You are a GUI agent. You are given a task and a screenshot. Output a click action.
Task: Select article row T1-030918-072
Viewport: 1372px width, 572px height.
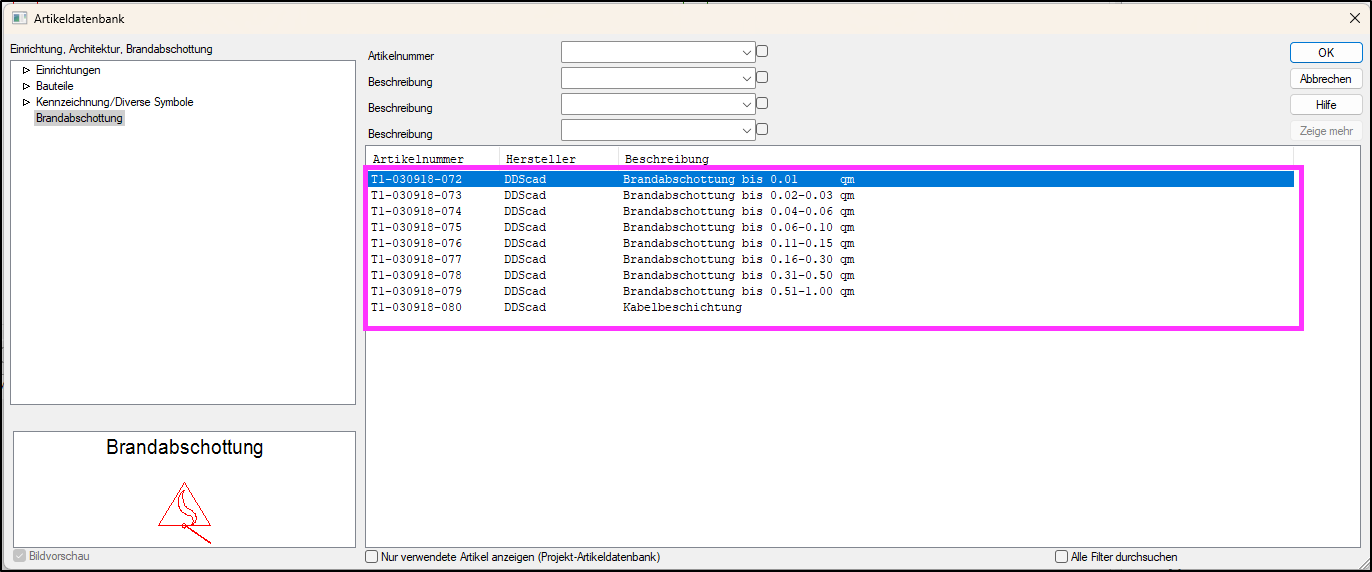pos(830,179)
